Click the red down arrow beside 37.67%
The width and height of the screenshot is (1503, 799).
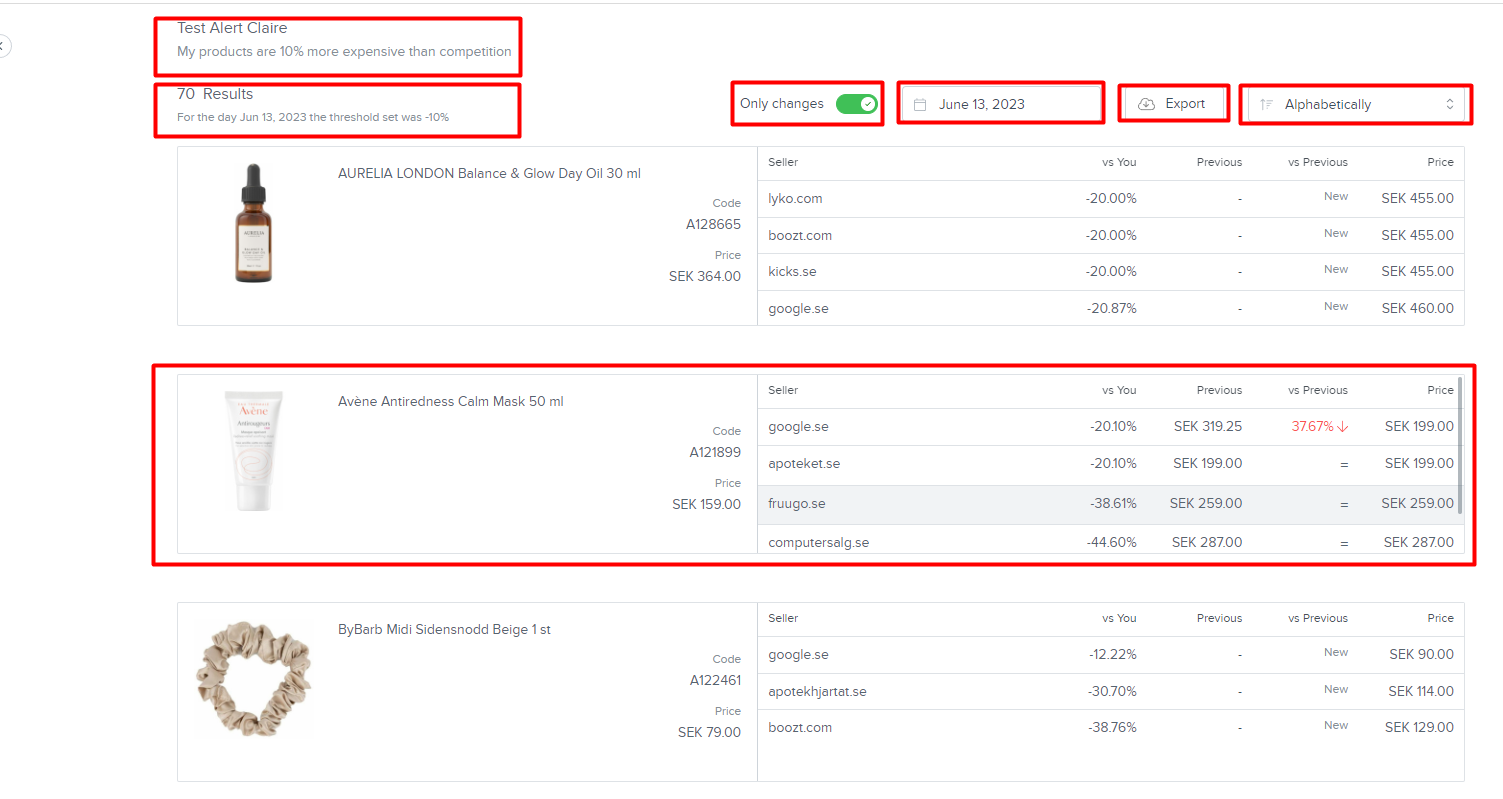[x=1342, y=427]
